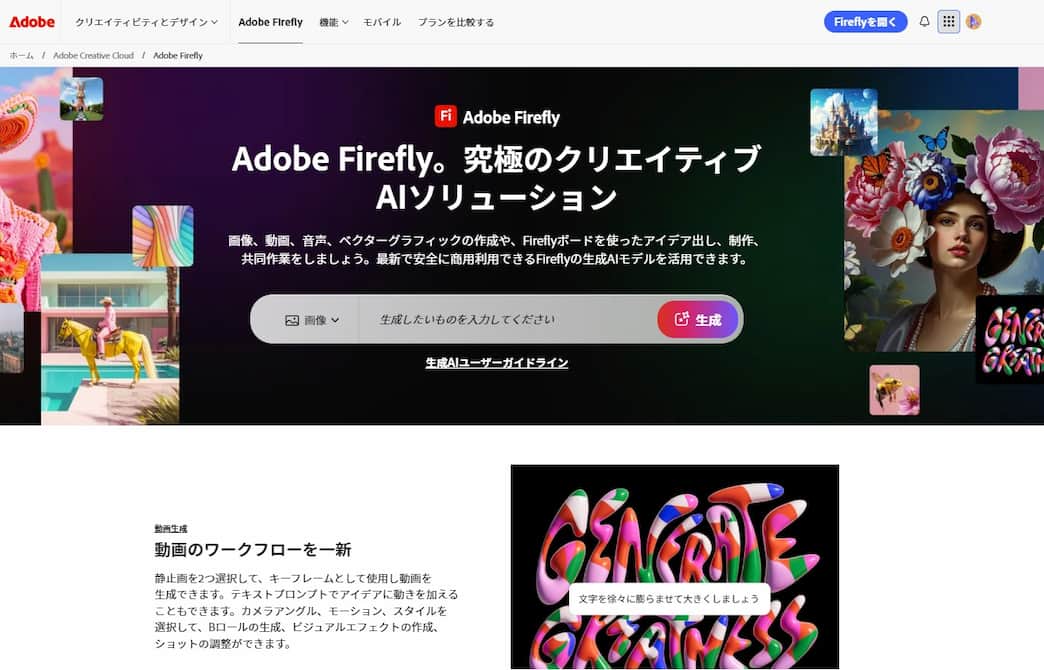Click the Fireflyを開く button
The height and width of the screenshot is (670, 1044).
(866, 21)
